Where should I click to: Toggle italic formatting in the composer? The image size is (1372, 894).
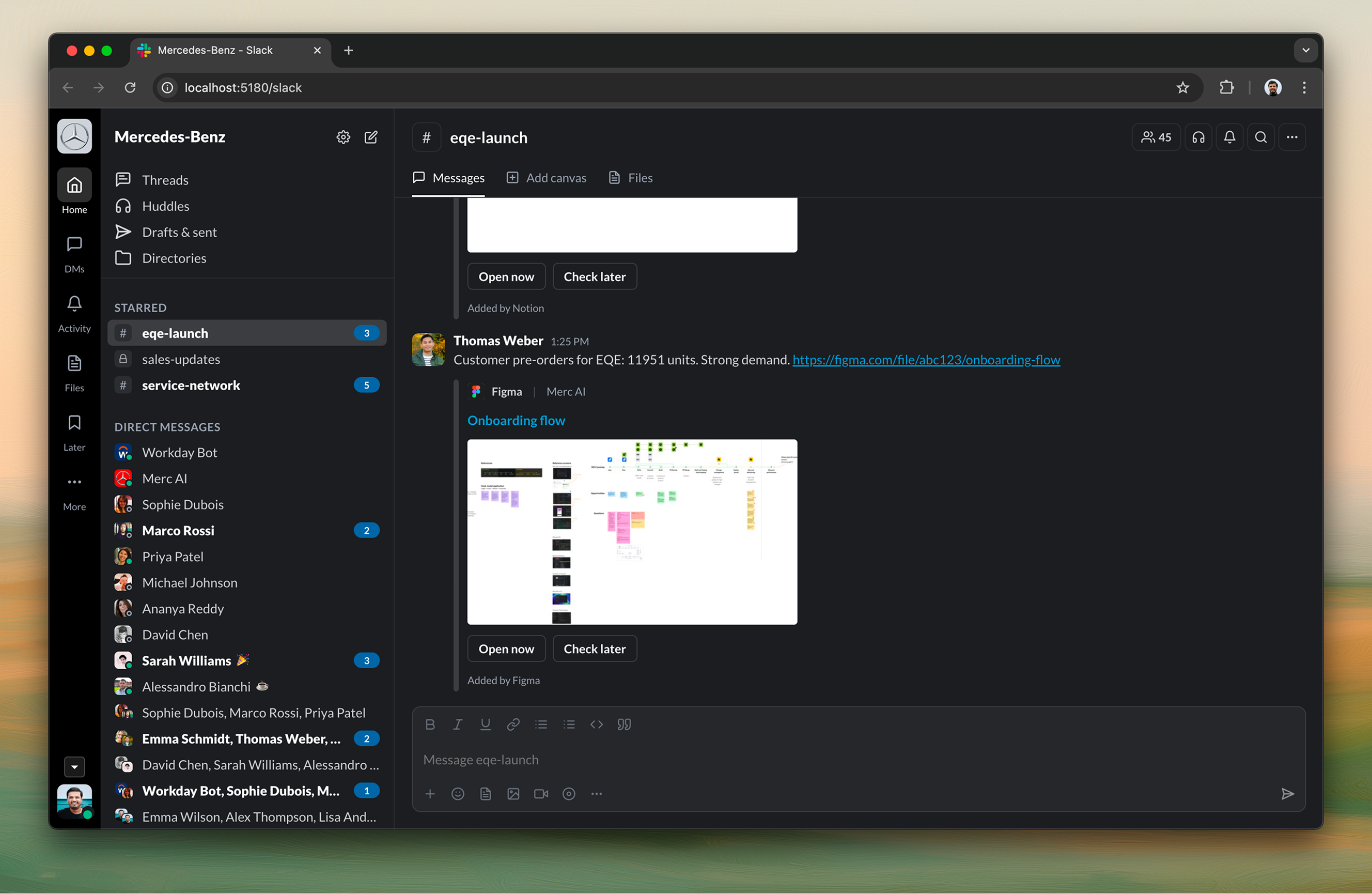click(457, 725)
